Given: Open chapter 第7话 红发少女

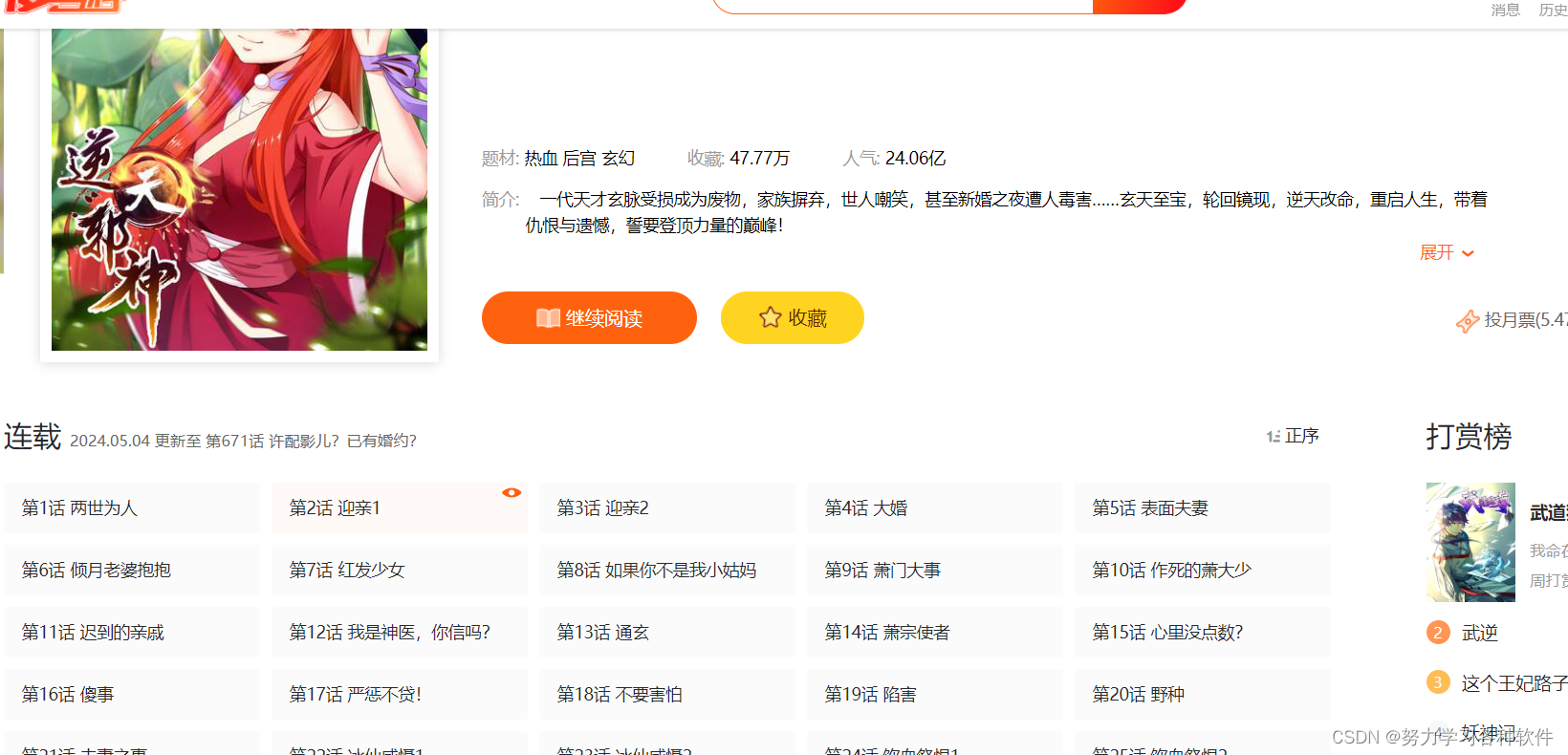Looking at the screenshot, I should tap(400, 570).
